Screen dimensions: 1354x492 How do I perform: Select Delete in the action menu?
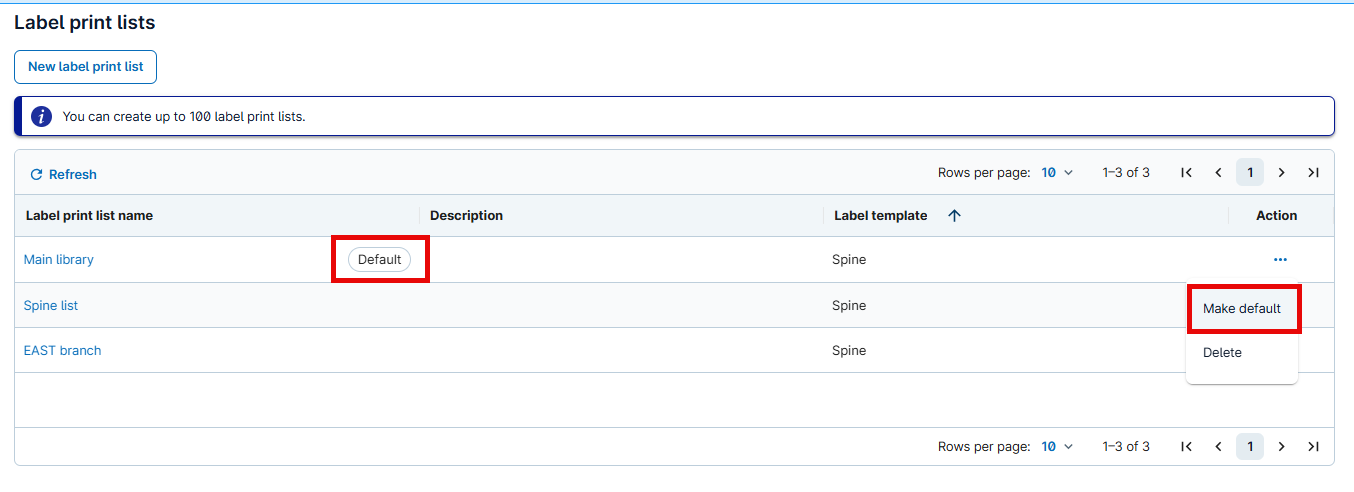point(1222,353)
